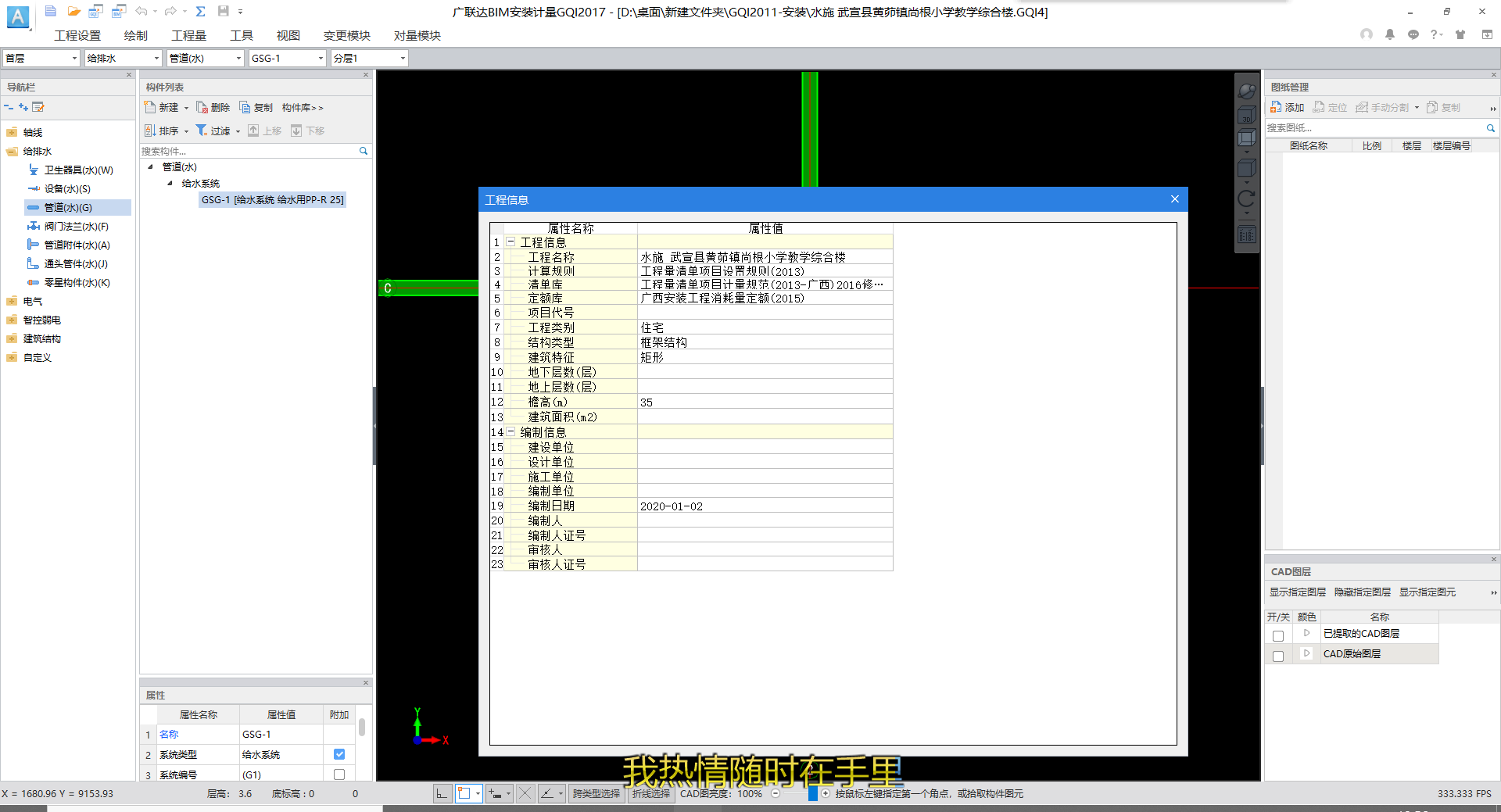Expand 电气 category in navigation

coord(12,302)
